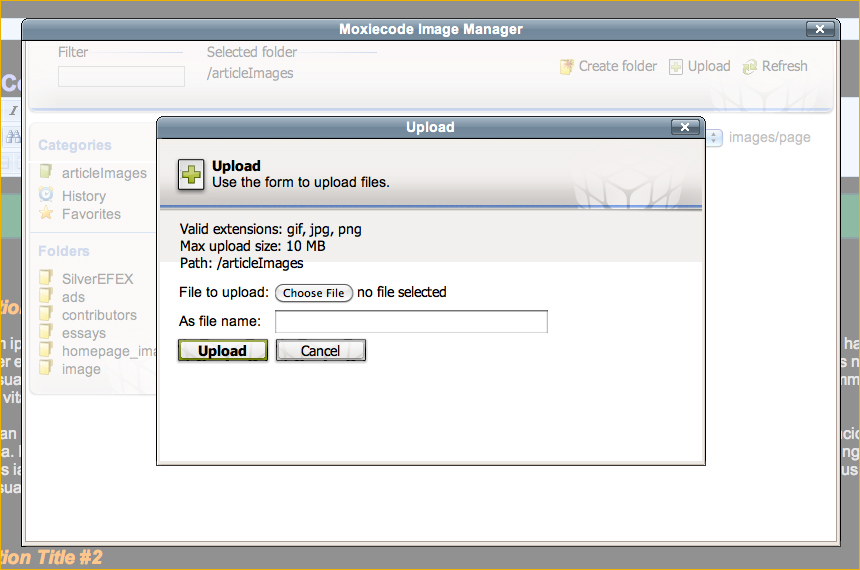Click the Upload icon in Image Manager toolbar

[x=676, y=67]
